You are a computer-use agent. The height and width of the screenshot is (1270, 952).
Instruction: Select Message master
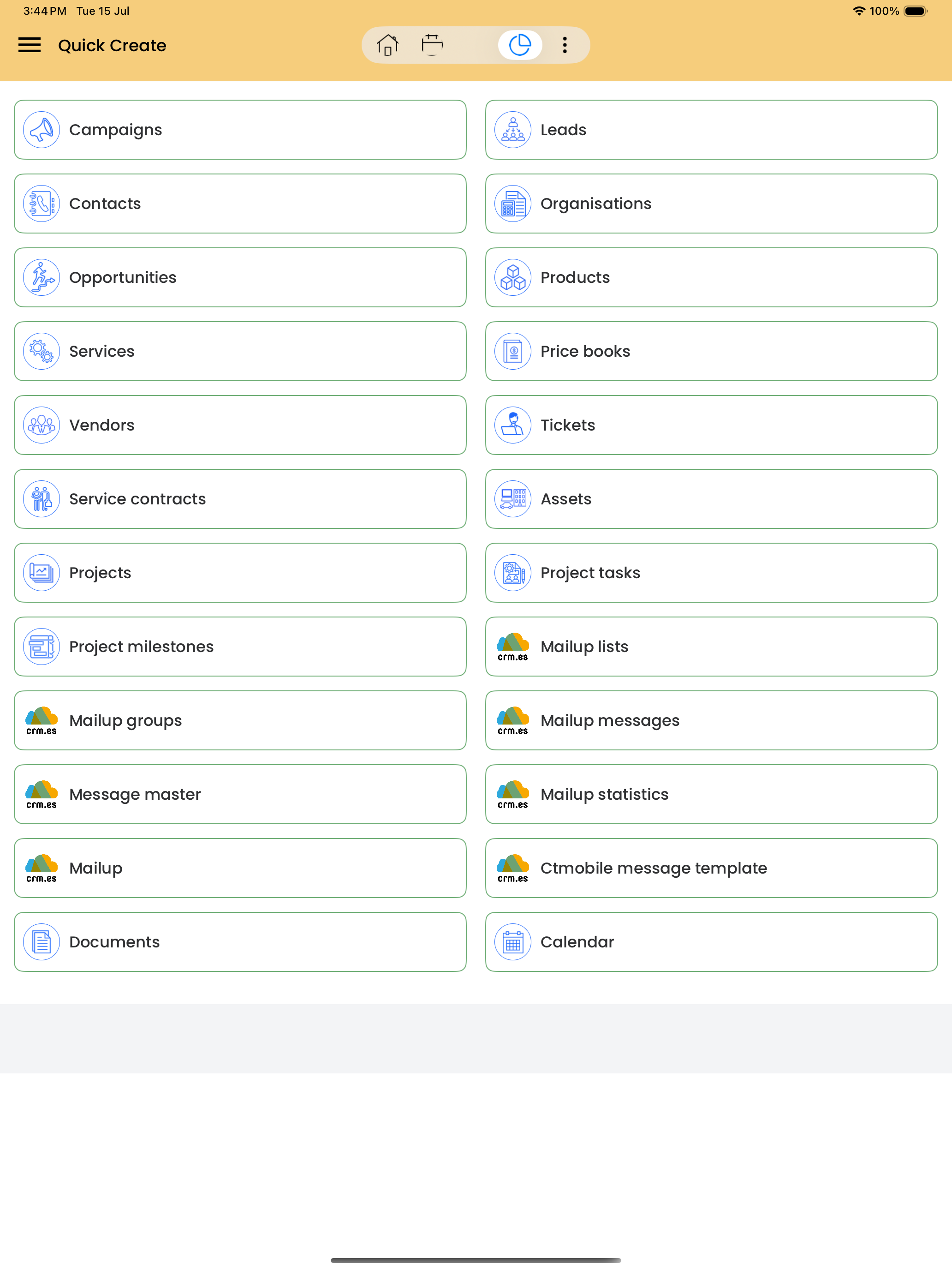[x=240, y=795]
